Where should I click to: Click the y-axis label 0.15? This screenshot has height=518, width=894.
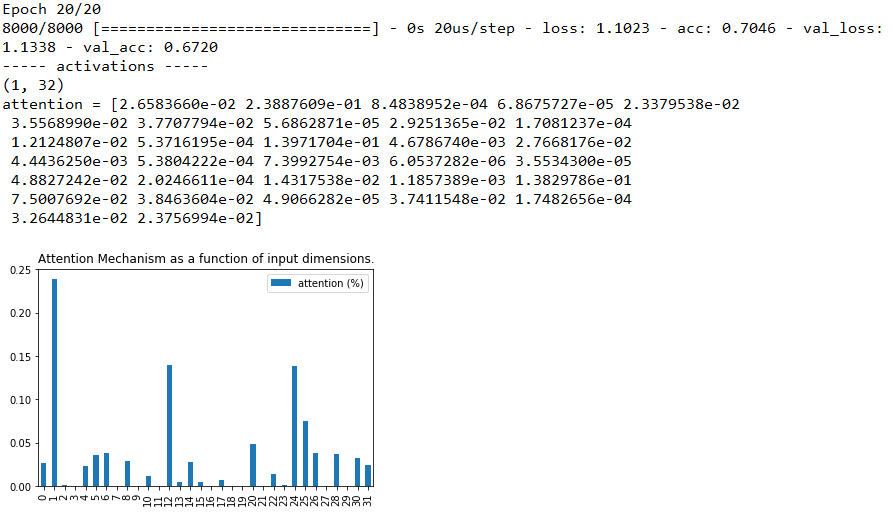tap(21, 357)
